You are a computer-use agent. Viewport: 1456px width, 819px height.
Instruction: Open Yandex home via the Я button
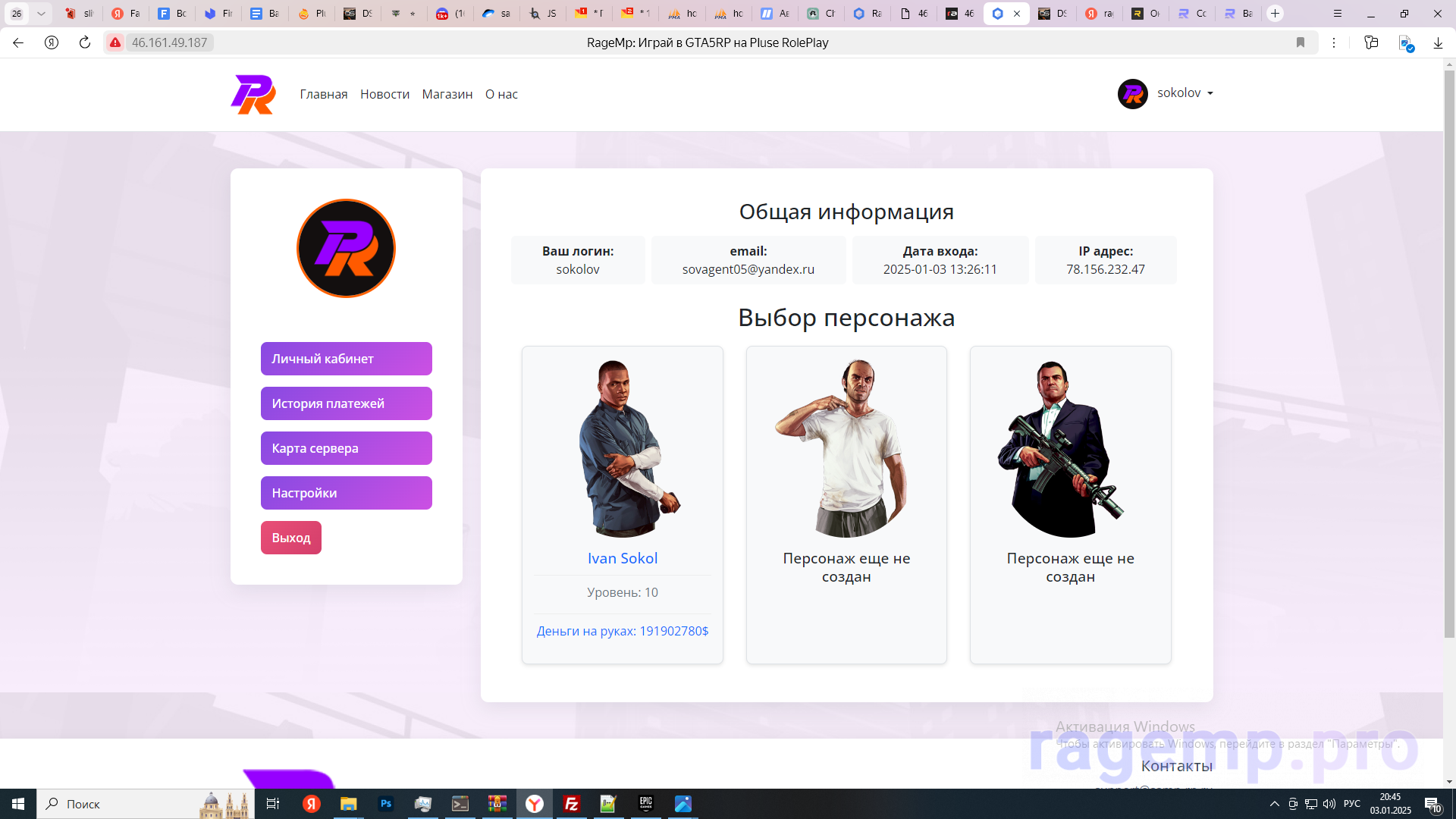tap(52, 42)
